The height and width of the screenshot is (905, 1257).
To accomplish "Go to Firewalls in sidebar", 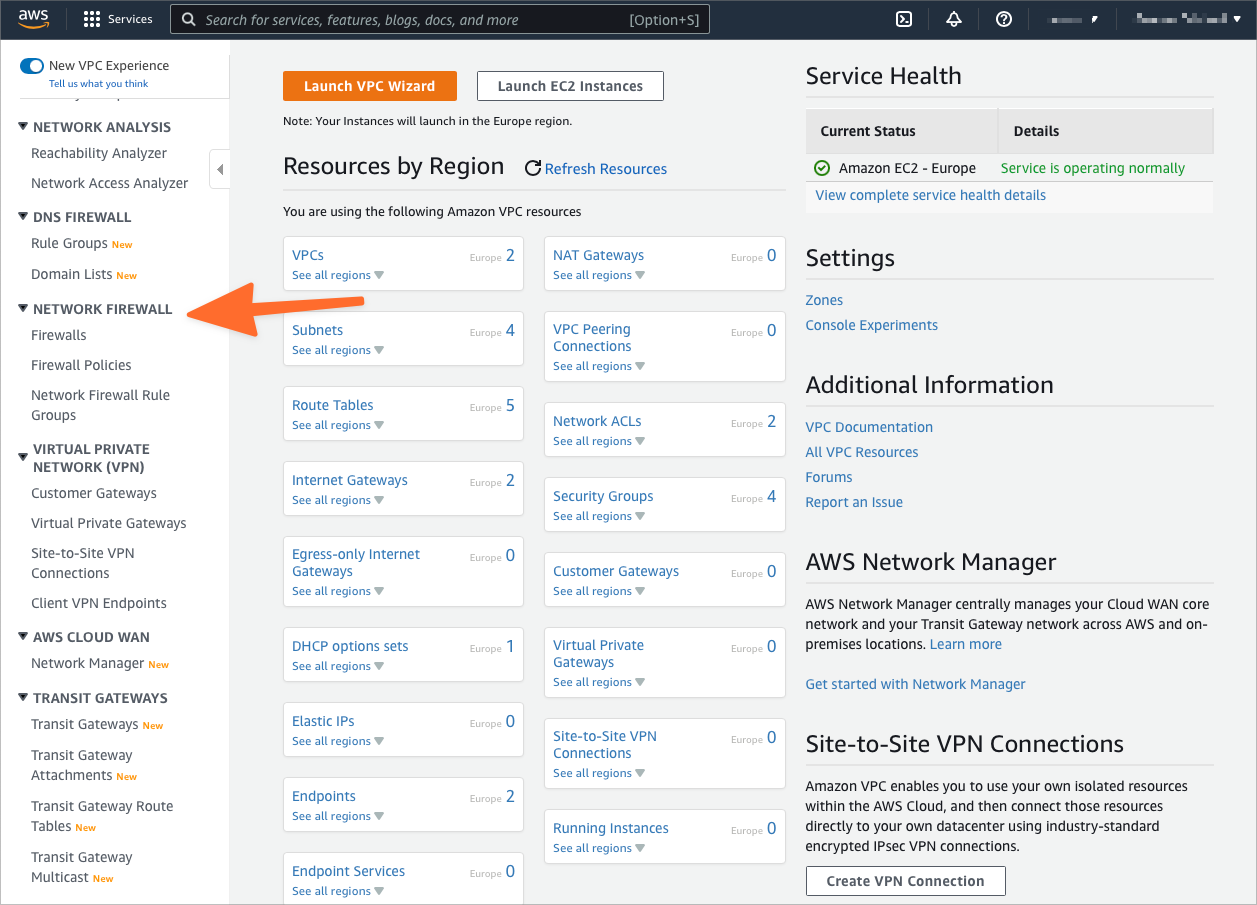I will [x=59, y=335].
